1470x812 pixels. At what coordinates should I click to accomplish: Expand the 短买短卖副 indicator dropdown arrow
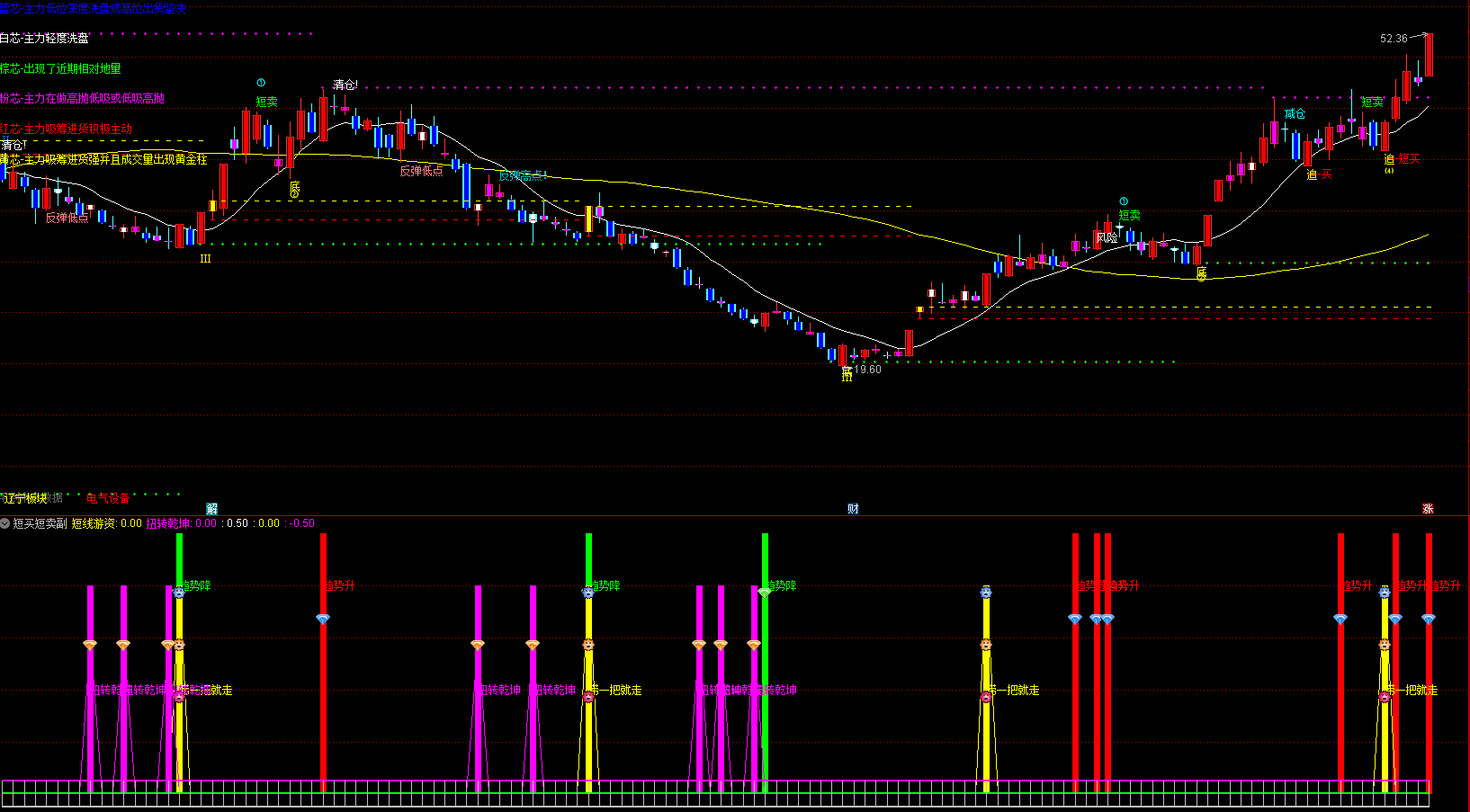point(5,523)
